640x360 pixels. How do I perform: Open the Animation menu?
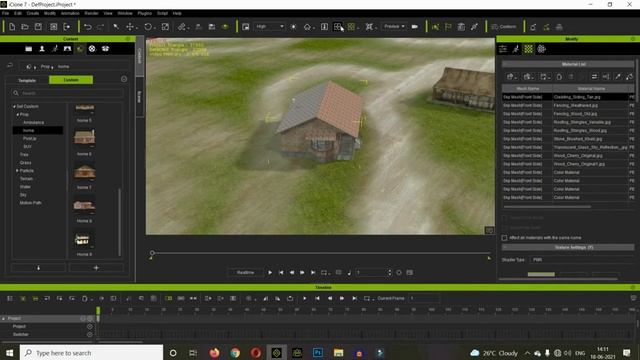point(70,13)
